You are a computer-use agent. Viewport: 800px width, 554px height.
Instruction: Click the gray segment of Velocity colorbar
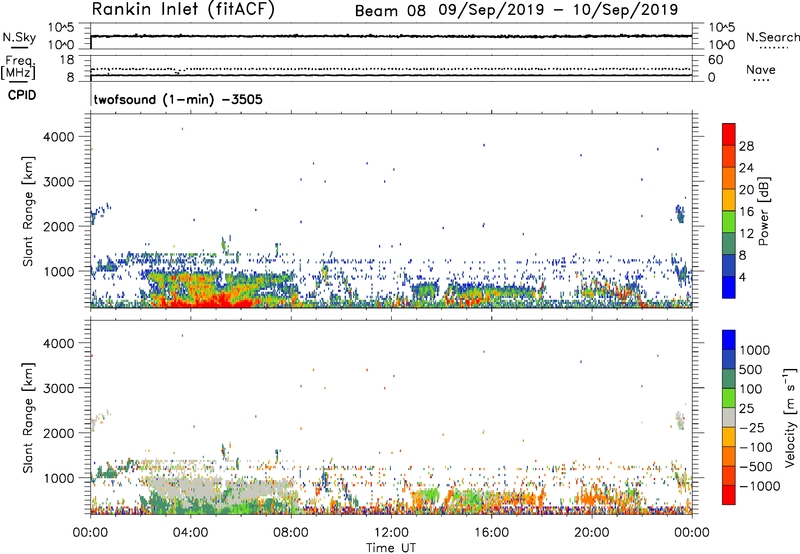coord(729,417)
